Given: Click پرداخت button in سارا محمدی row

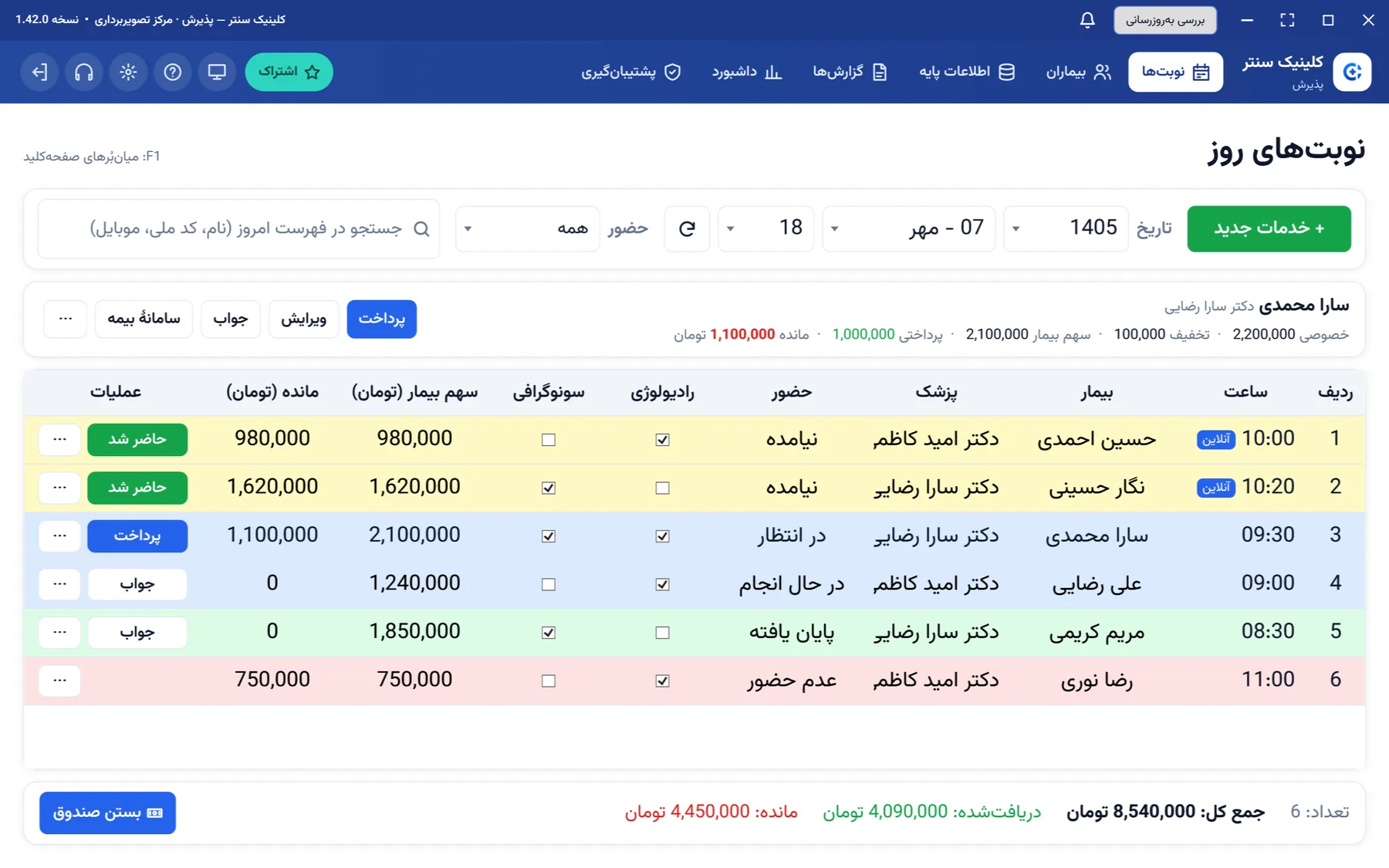Looking at the screenshot, I should coord(137,535).
